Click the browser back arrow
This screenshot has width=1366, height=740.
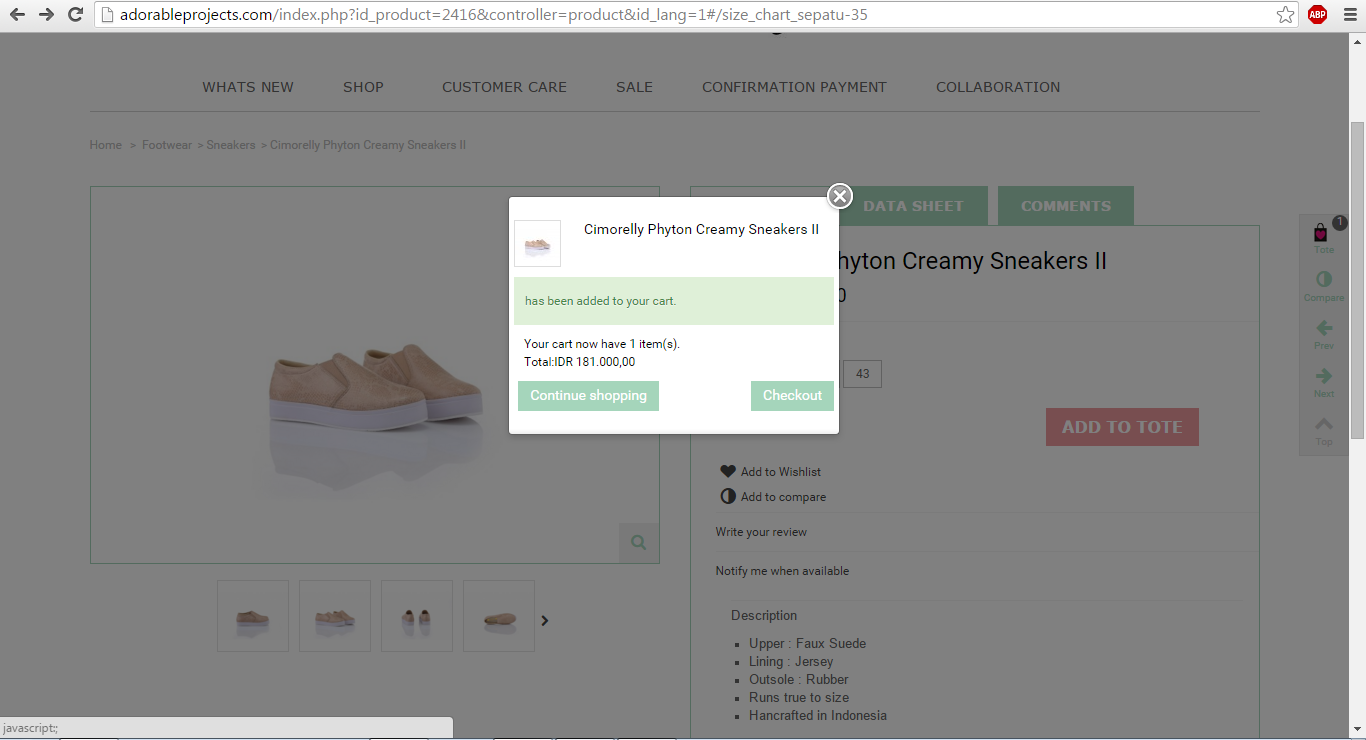coord(17,15)
